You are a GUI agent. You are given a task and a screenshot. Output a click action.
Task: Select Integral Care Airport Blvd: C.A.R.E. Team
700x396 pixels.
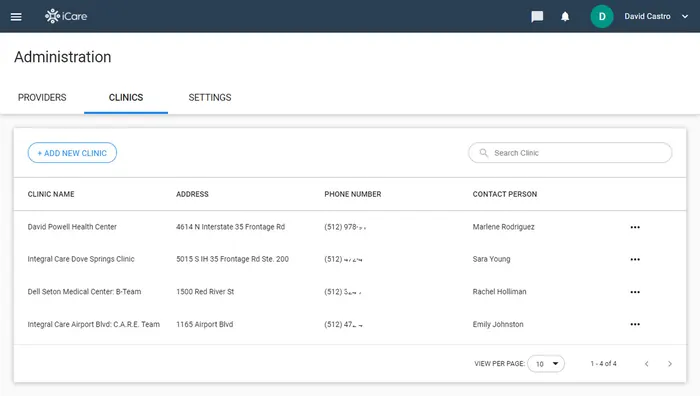[x=93, y=324]
